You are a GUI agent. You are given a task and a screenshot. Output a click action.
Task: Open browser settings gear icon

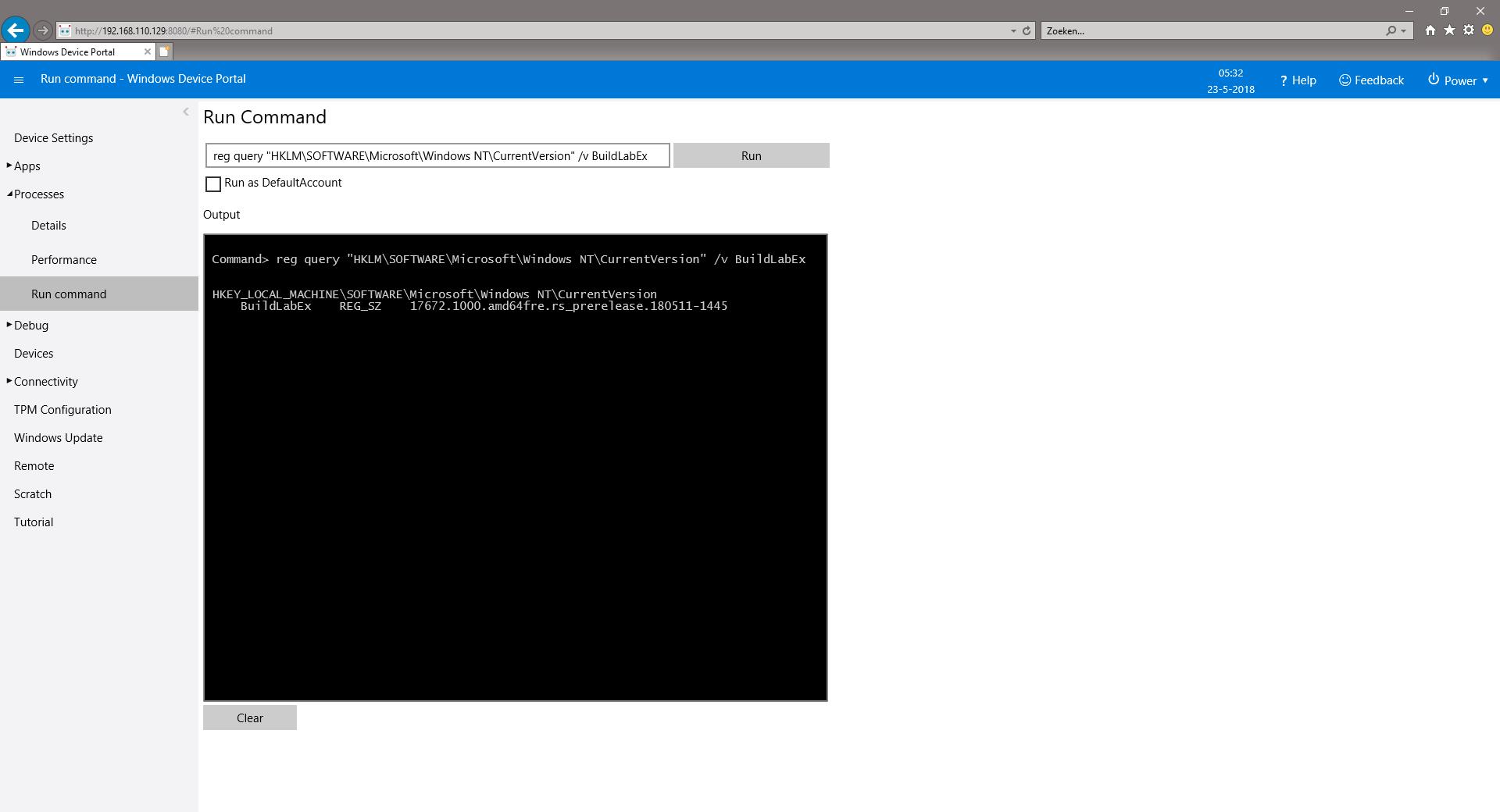point(1469,30)
